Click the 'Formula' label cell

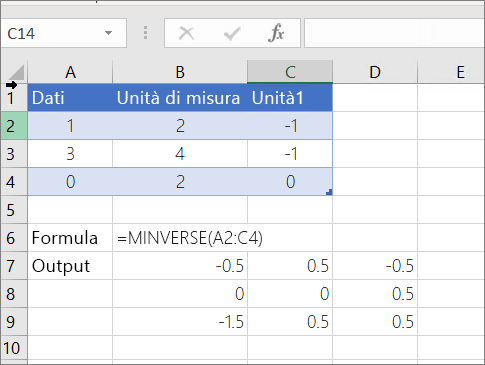coord(70,238)
